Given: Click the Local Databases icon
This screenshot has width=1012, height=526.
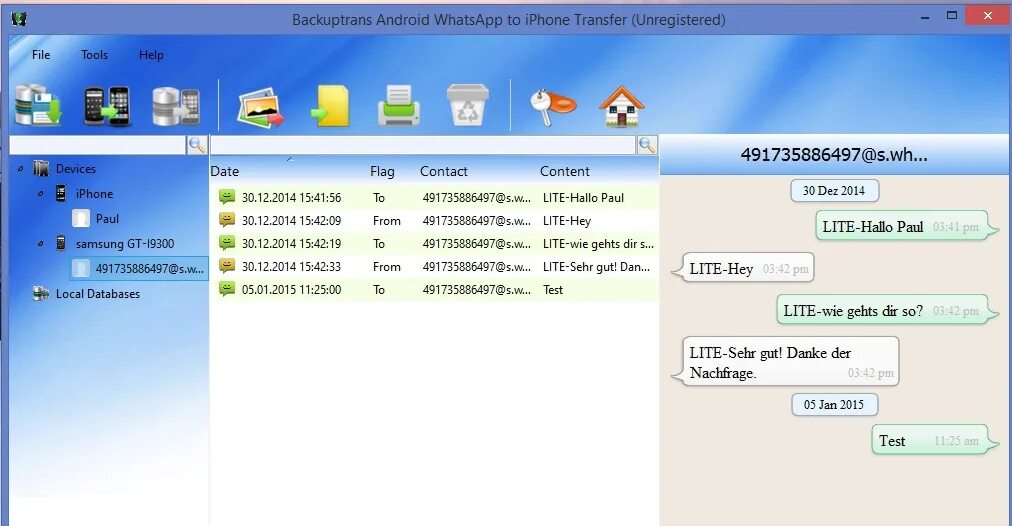Looking at the screenshot, I should (x=41, y=294).
